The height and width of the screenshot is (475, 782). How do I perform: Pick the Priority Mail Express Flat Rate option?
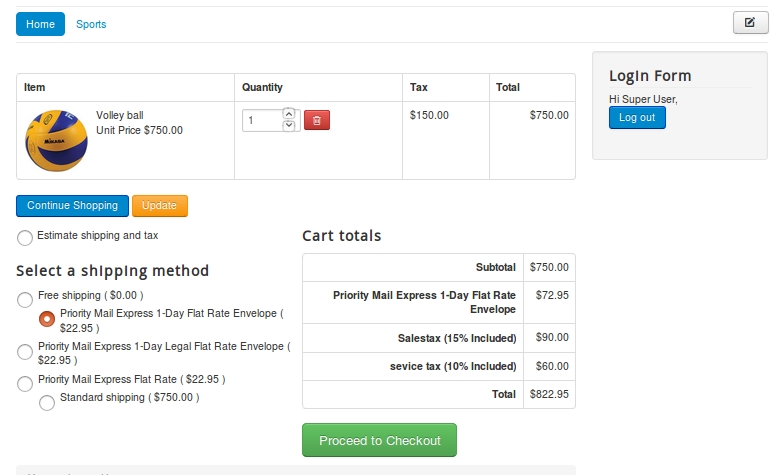point(25,384)
